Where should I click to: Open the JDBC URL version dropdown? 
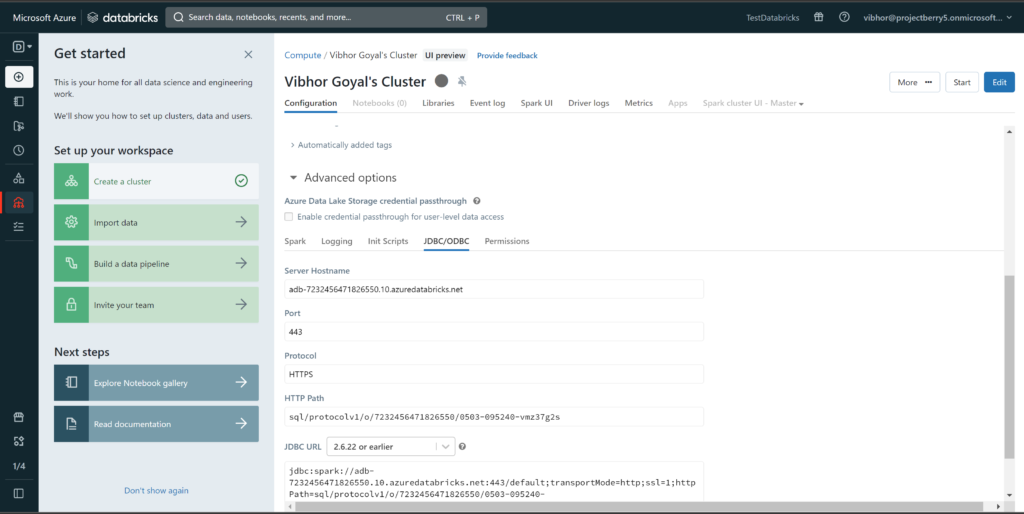[x=391, y=447]
